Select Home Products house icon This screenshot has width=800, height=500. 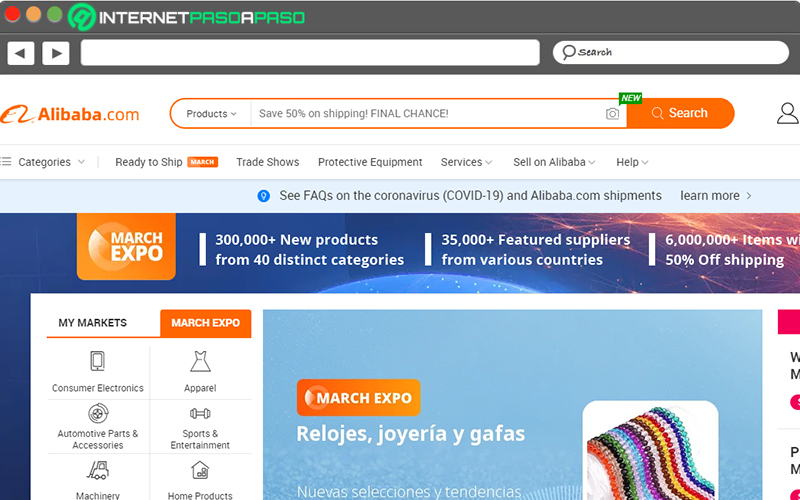[x=200, y=470]
